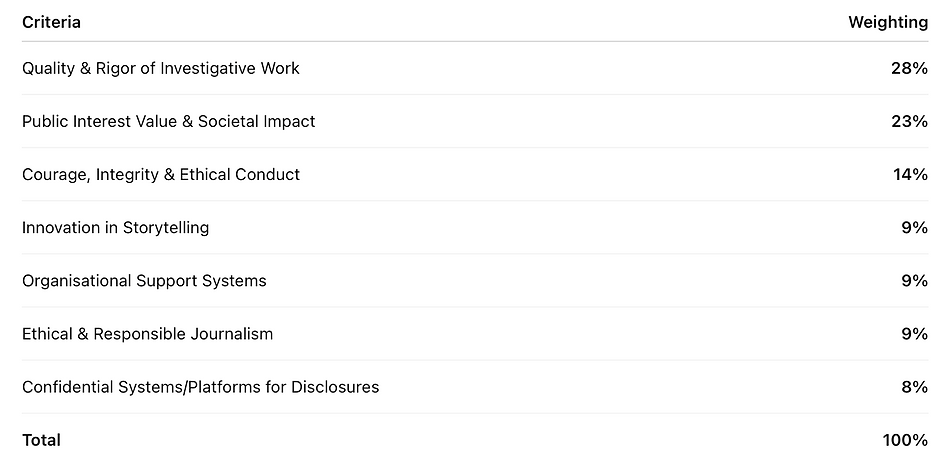948x464 pixels.
Task: Select Ethical & Responsible Journalism row
Action: click(147, 333)
